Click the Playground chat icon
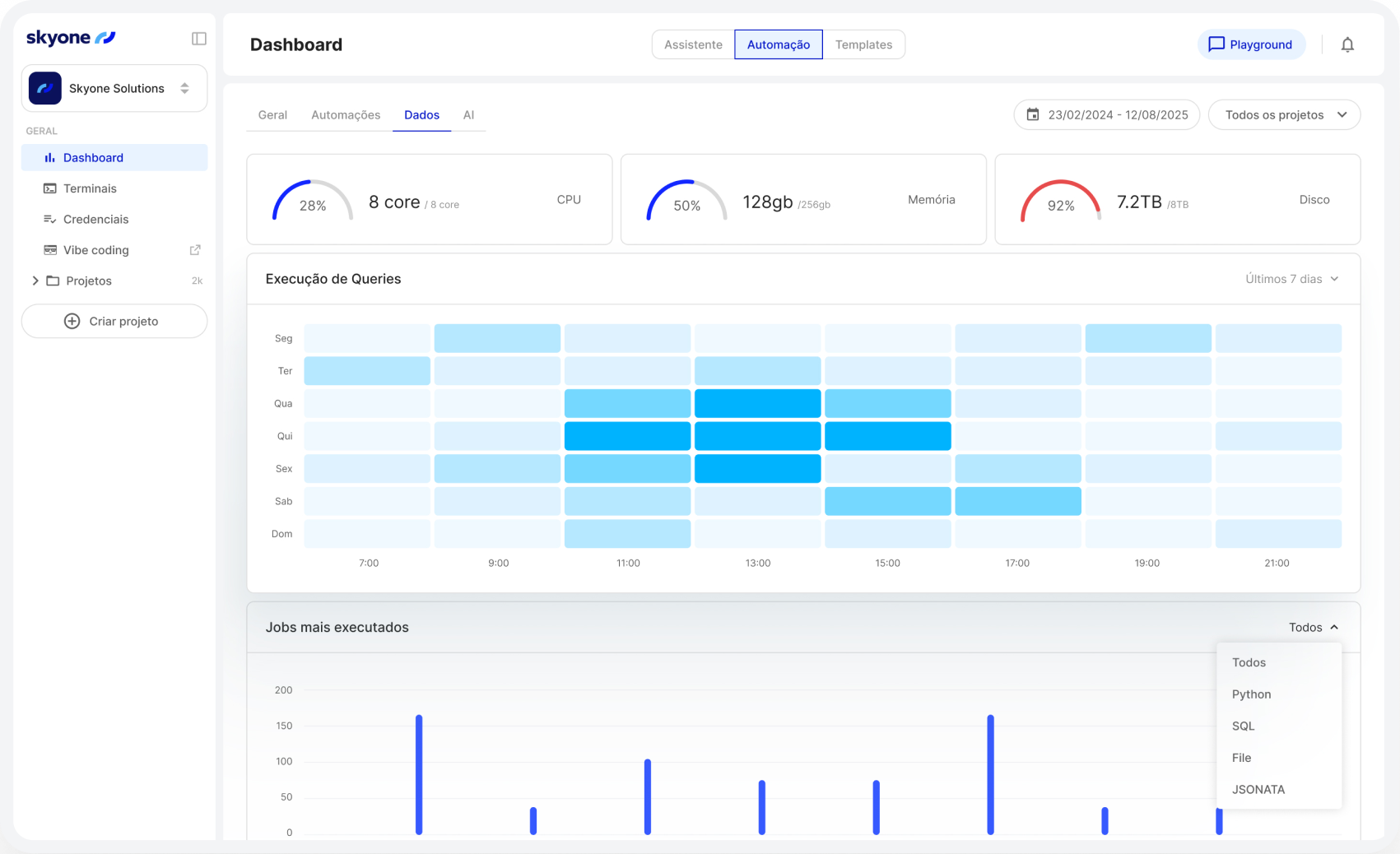Viewport: 1400px width, 854px height. pyautogui.click(x=1216, y=44)
